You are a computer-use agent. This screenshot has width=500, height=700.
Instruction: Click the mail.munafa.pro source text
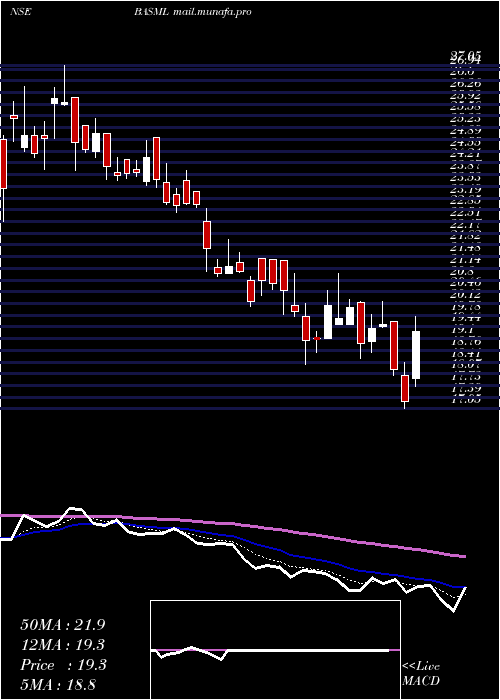212,12
